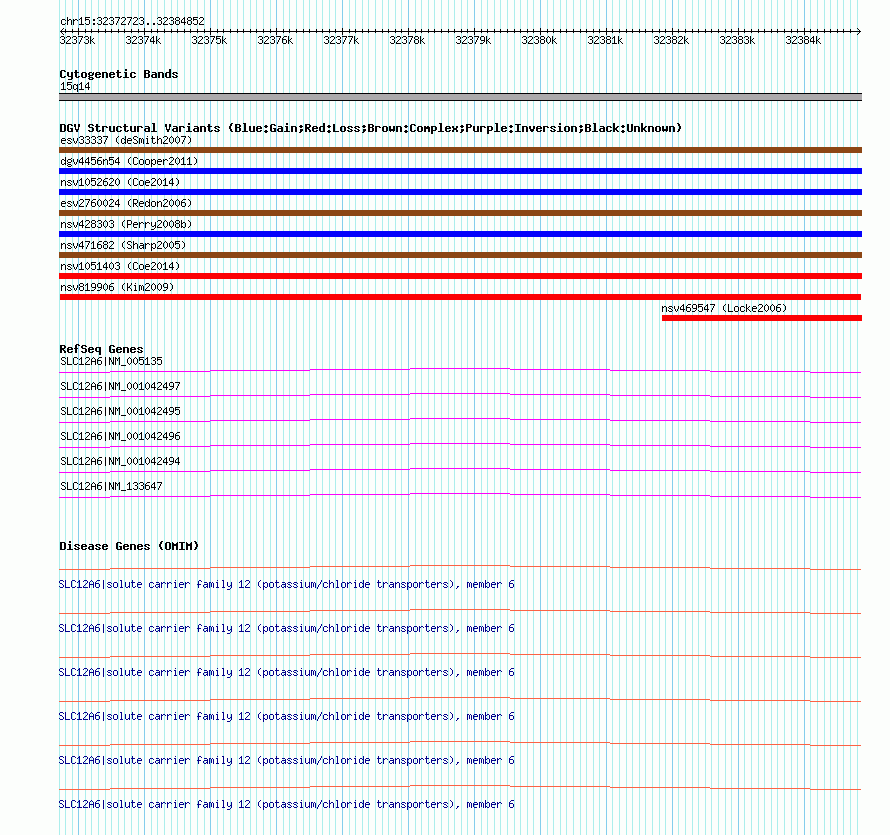Viewport: 890px width, 835px height.
Task: Click the 32374k ruler tick label
Action: click(143, 40)
